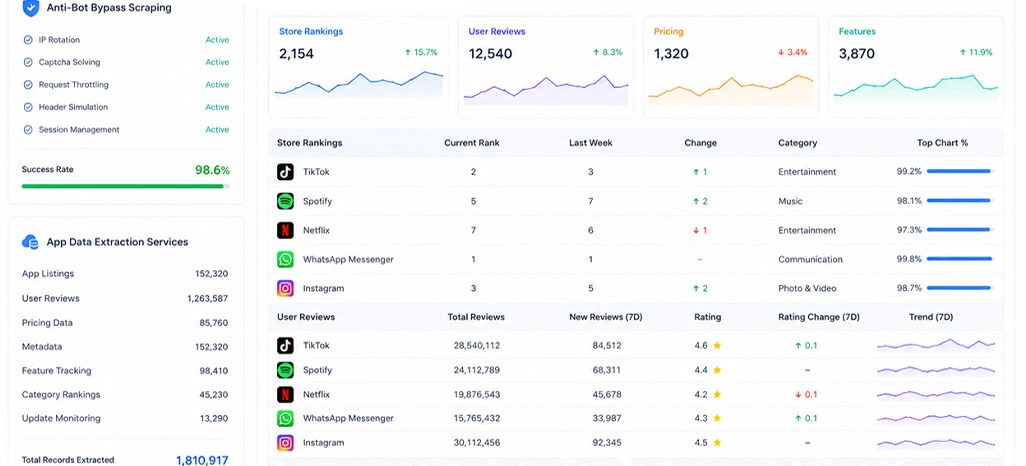Click TikTok icon in Store Rankings table
The image size is (1026, 466).
[x=285, y=171]
